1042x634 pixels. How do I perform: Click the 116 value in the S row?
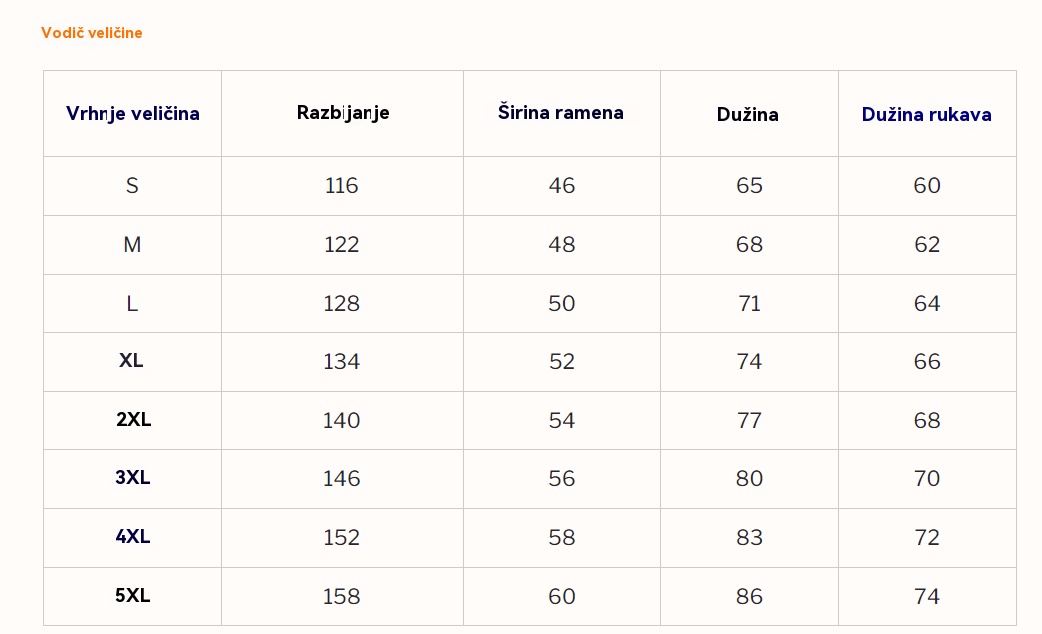pos(342,186)
